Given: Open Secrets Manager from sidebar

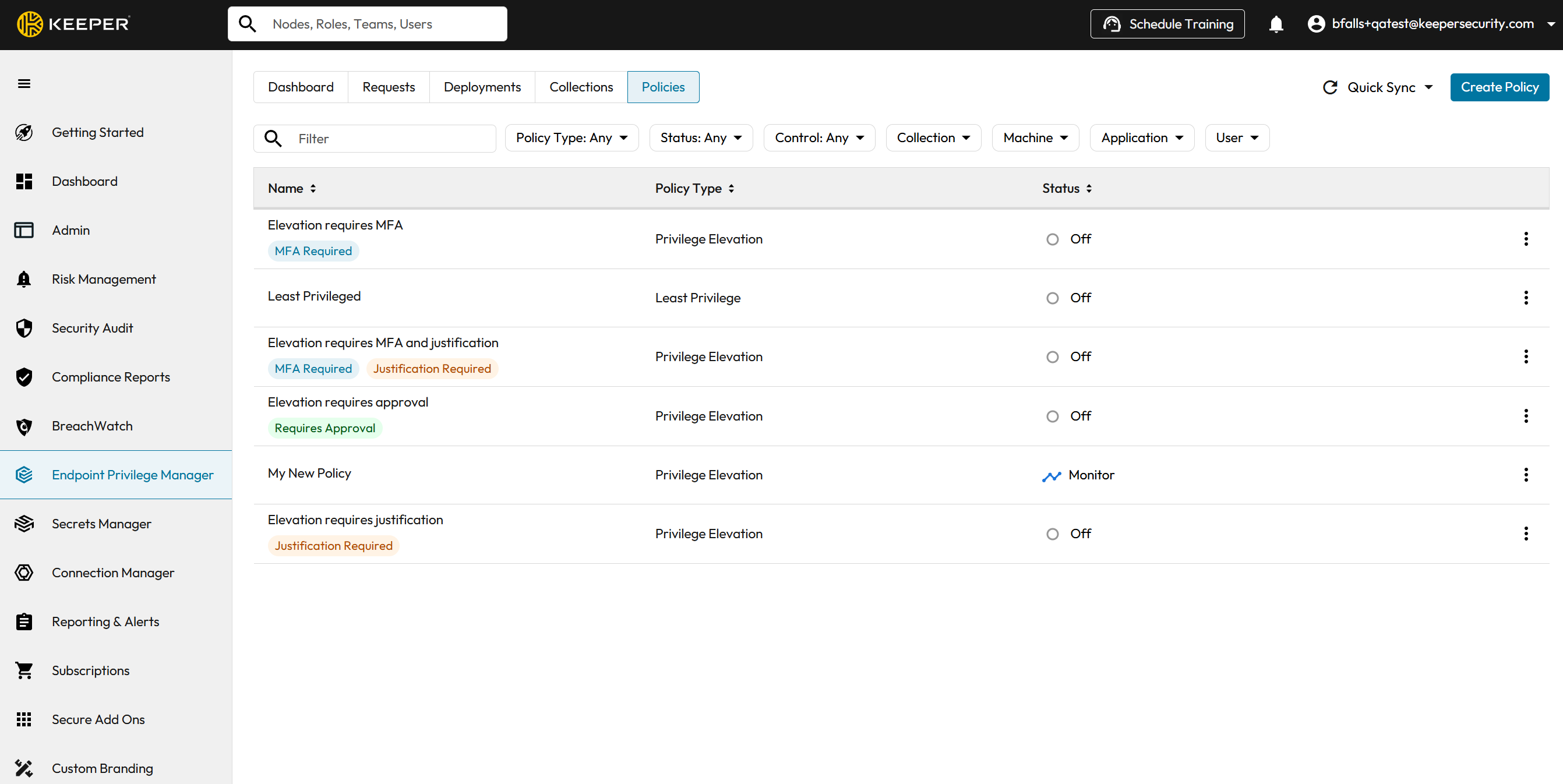Looking at the screenshot, I should click(x=101, y=524).
